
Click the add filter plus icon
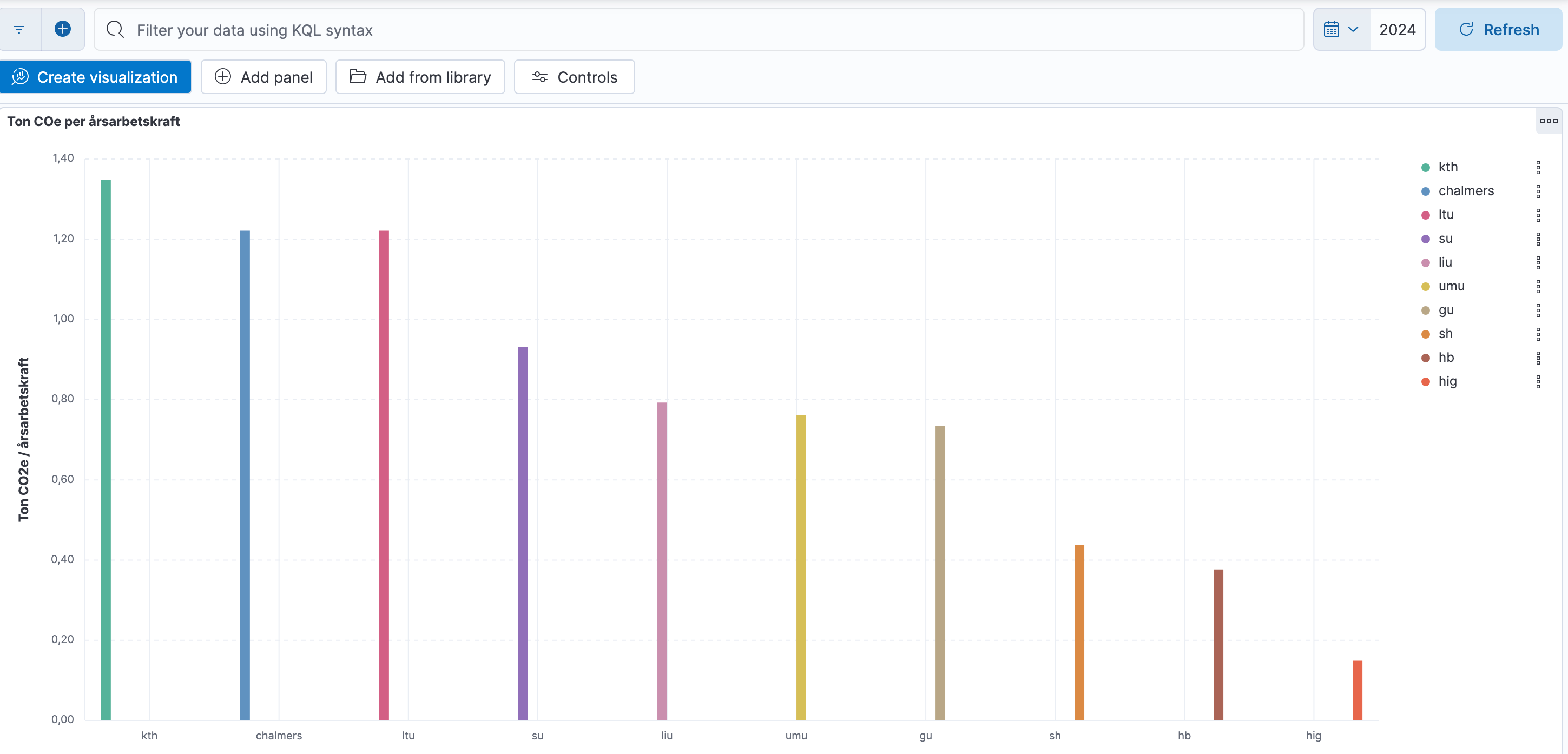tap(63, 29)
